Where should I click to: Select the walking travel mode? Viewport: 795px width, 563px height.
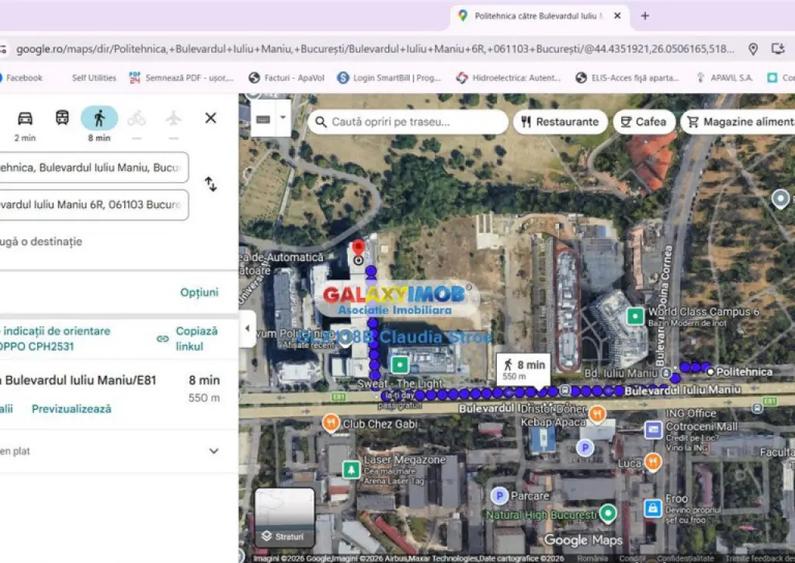coord(99,118)
